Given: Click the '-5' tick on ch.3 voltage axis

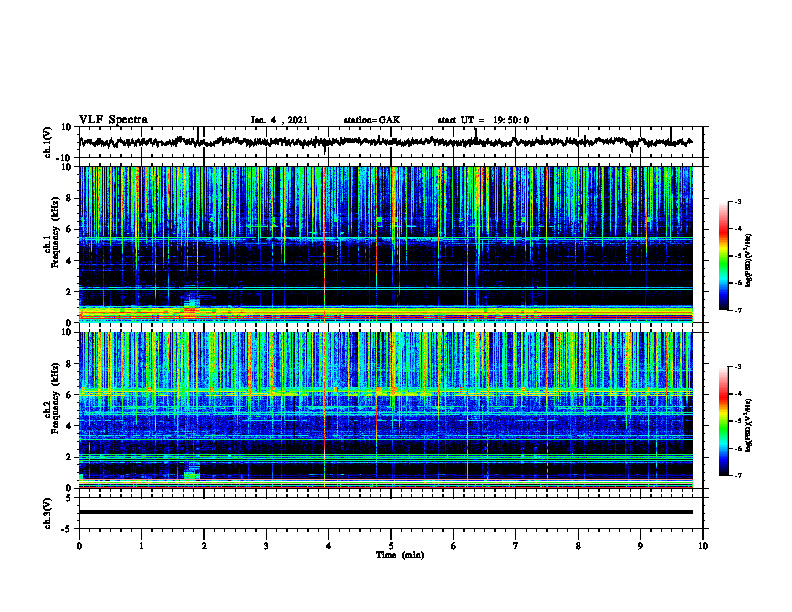Looking at the screenshot, I should 67,529.
